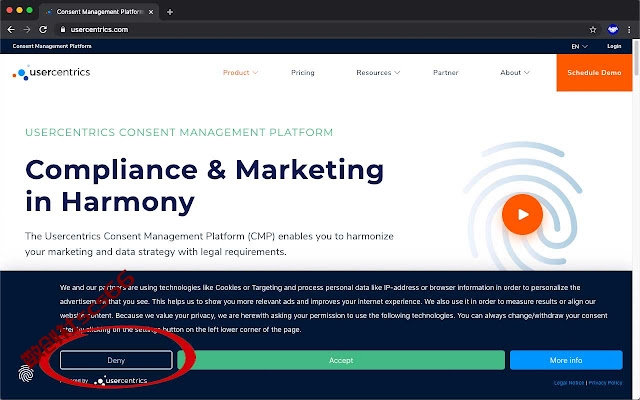
Task: Expand the Resources menu
Action: point(378,73)
